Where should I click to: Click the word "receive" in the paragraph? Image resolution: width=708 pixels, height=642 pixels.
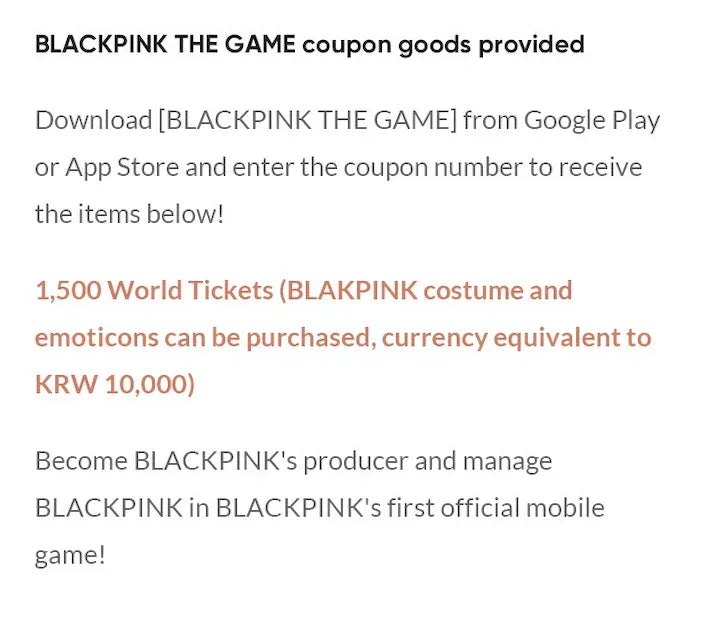(x=600, y=167)
